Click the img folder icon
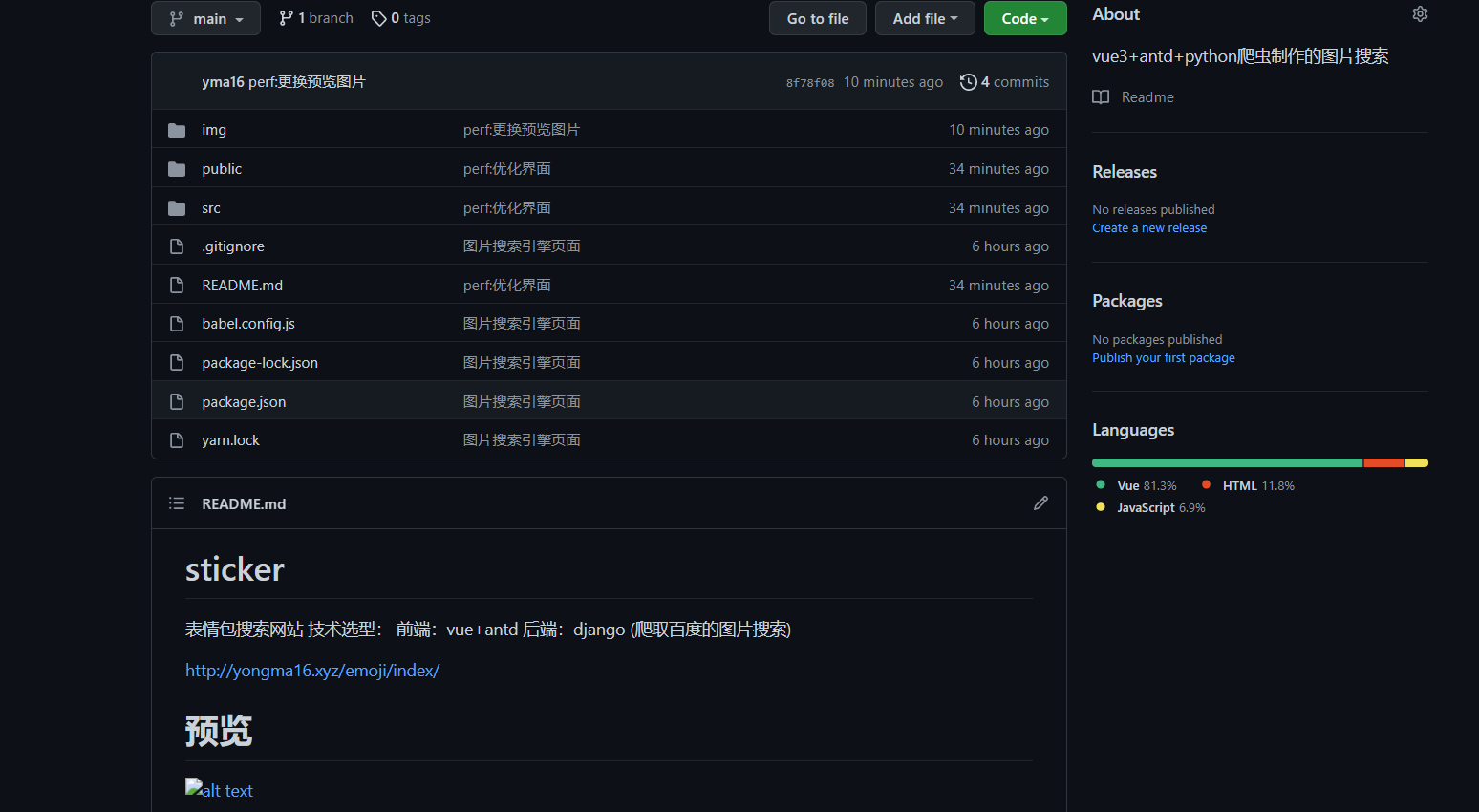 pyautogui.click(x=177, y=130)
